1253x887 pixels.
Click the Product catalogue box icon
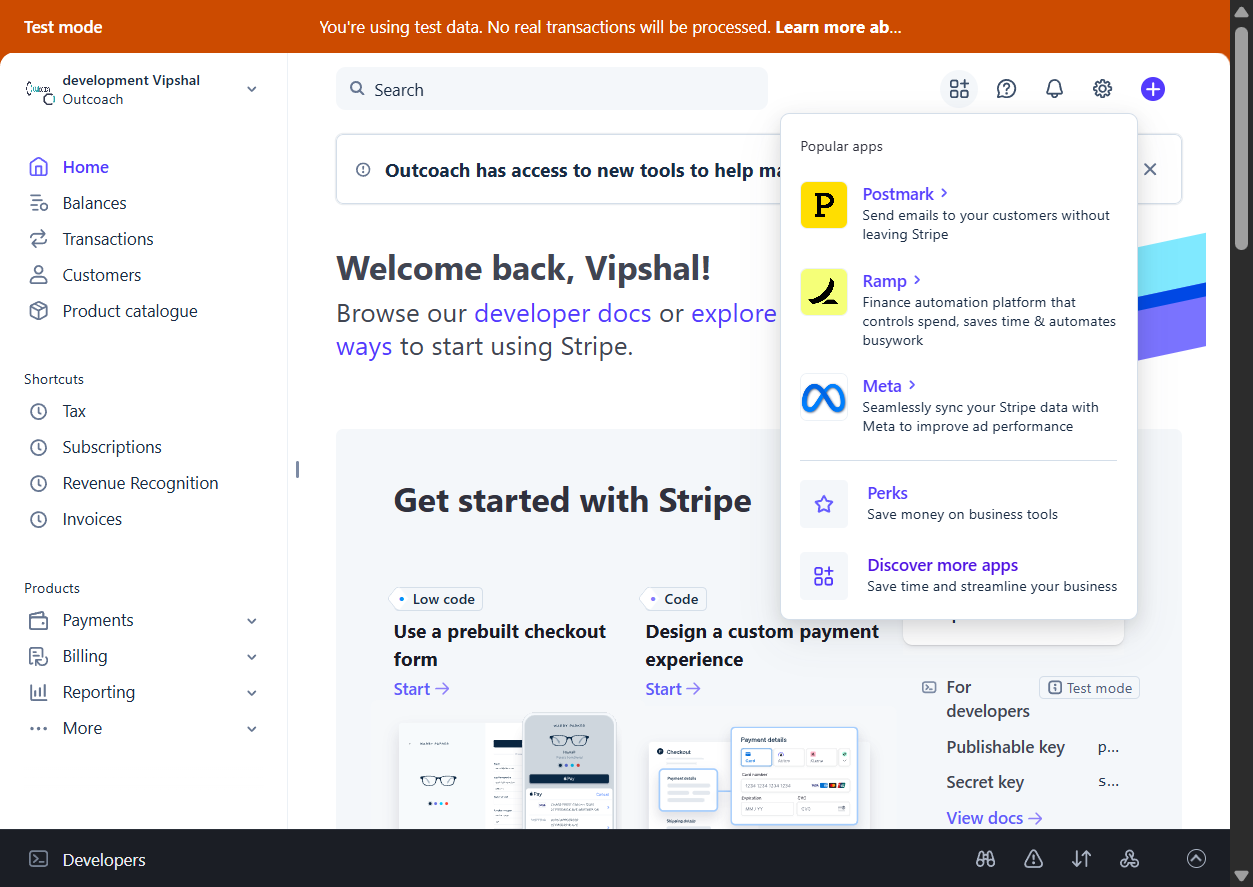coord(38,311)
